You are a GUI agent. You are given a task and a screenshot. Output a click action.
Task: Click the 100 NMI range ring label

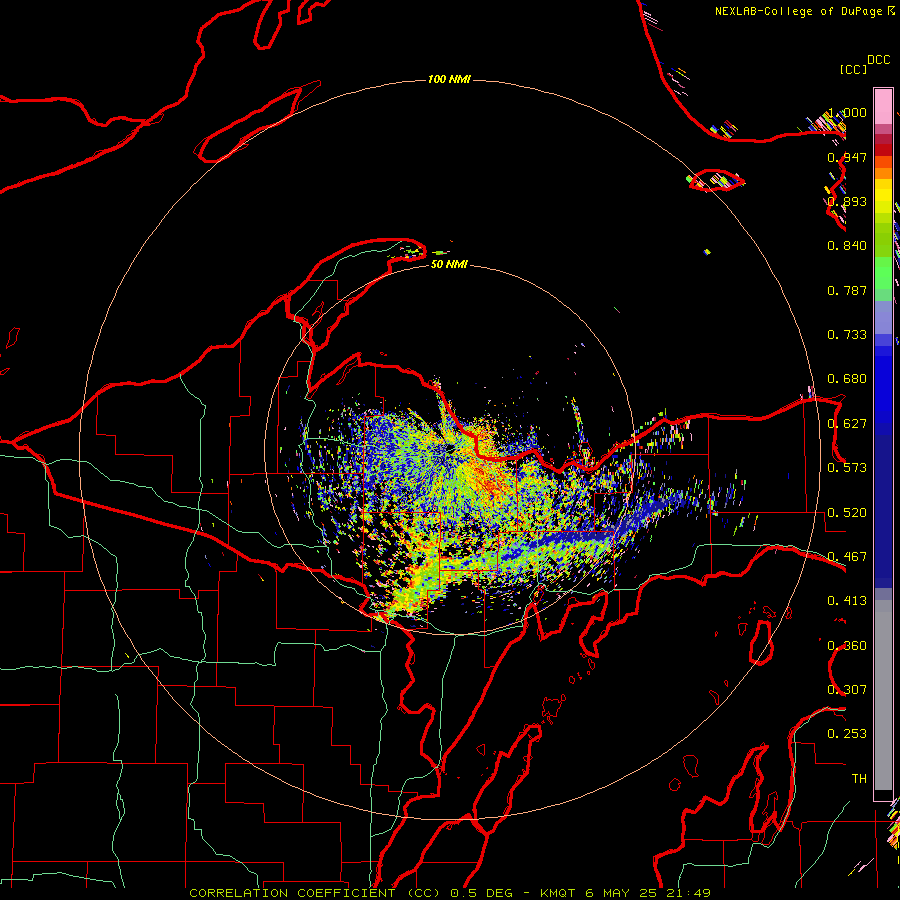point(449,79)
